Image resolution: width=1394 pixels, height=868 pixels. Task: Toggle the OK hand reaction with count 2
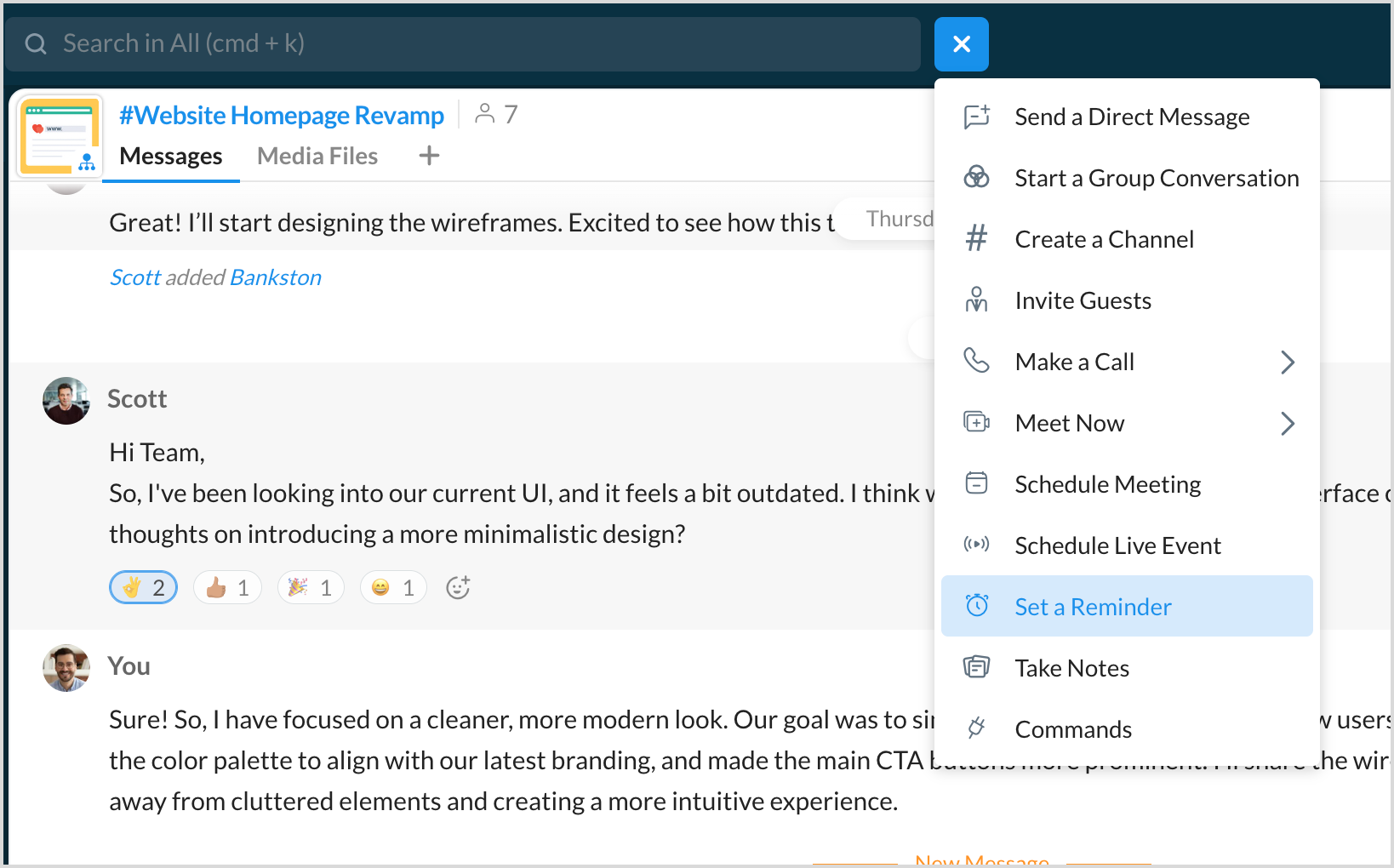point(144,587)
